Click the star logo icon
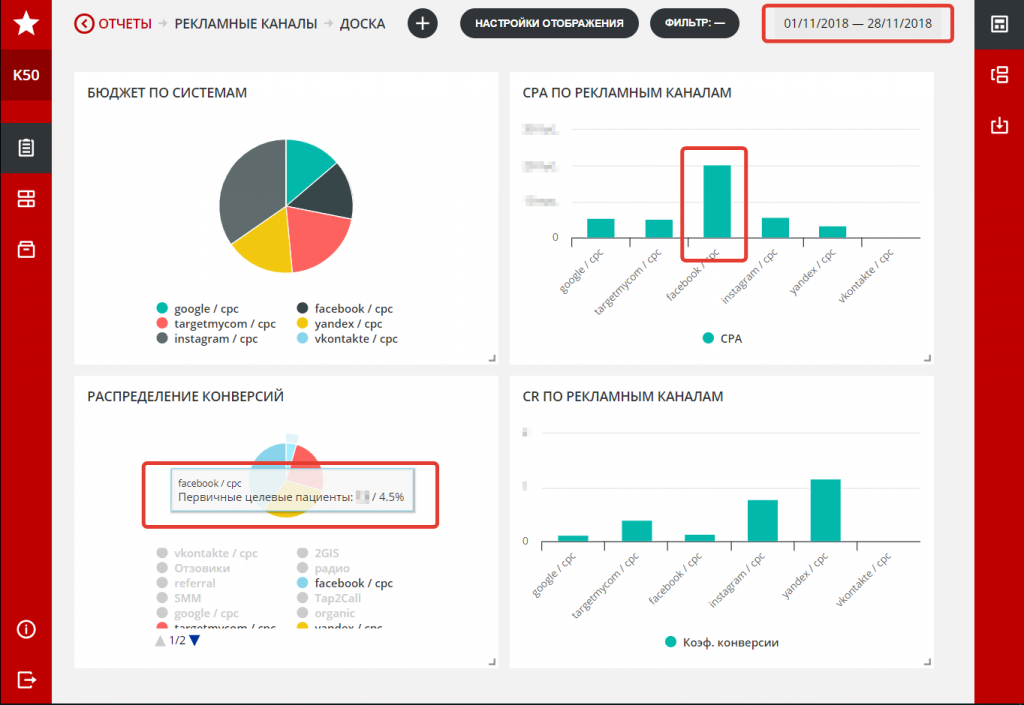Viewport: 1024px width, 705px height. pos(26,24)
